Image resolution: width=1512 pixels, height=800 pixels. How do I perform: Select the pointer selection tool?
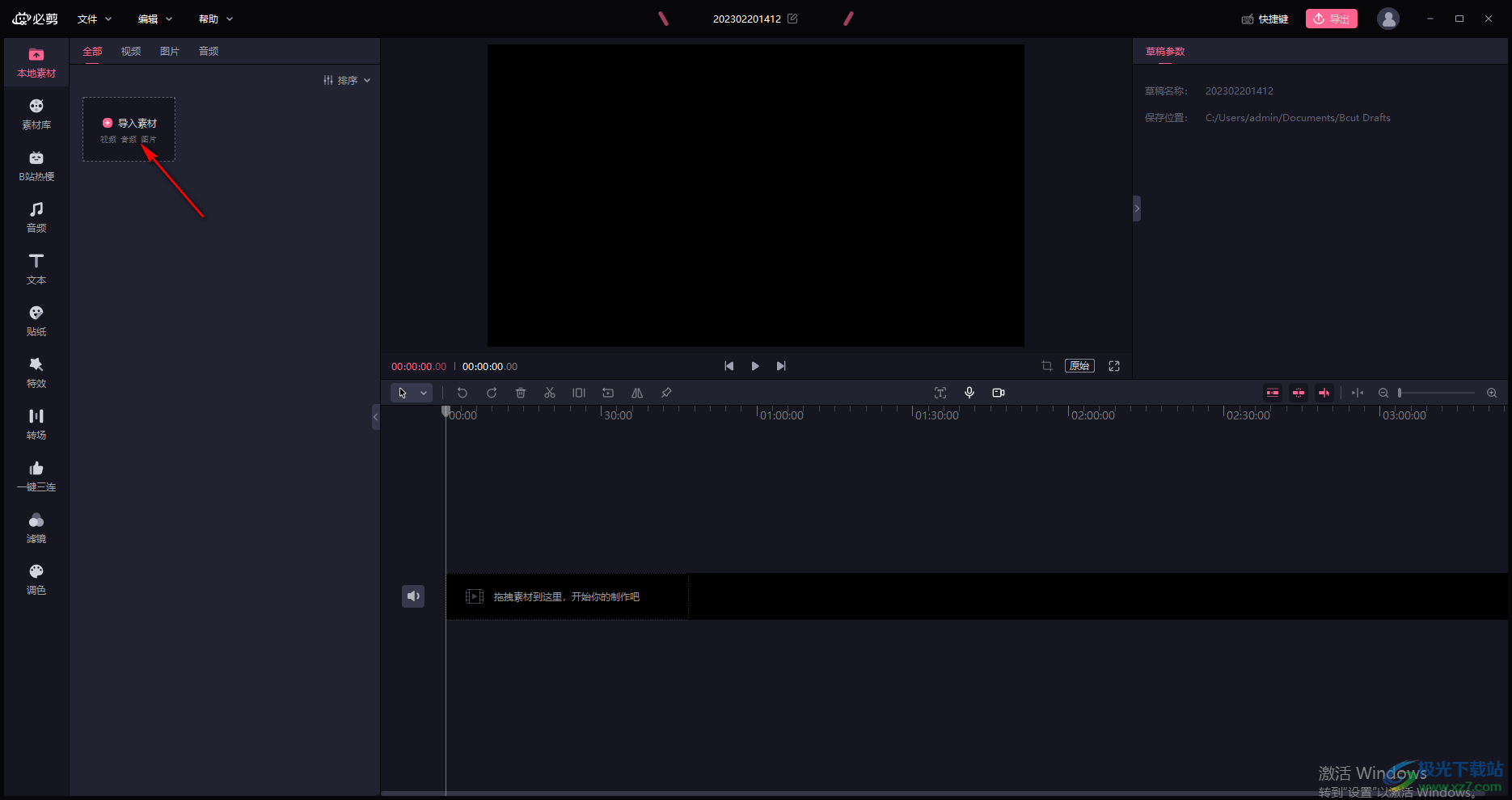tap(403, 393)
